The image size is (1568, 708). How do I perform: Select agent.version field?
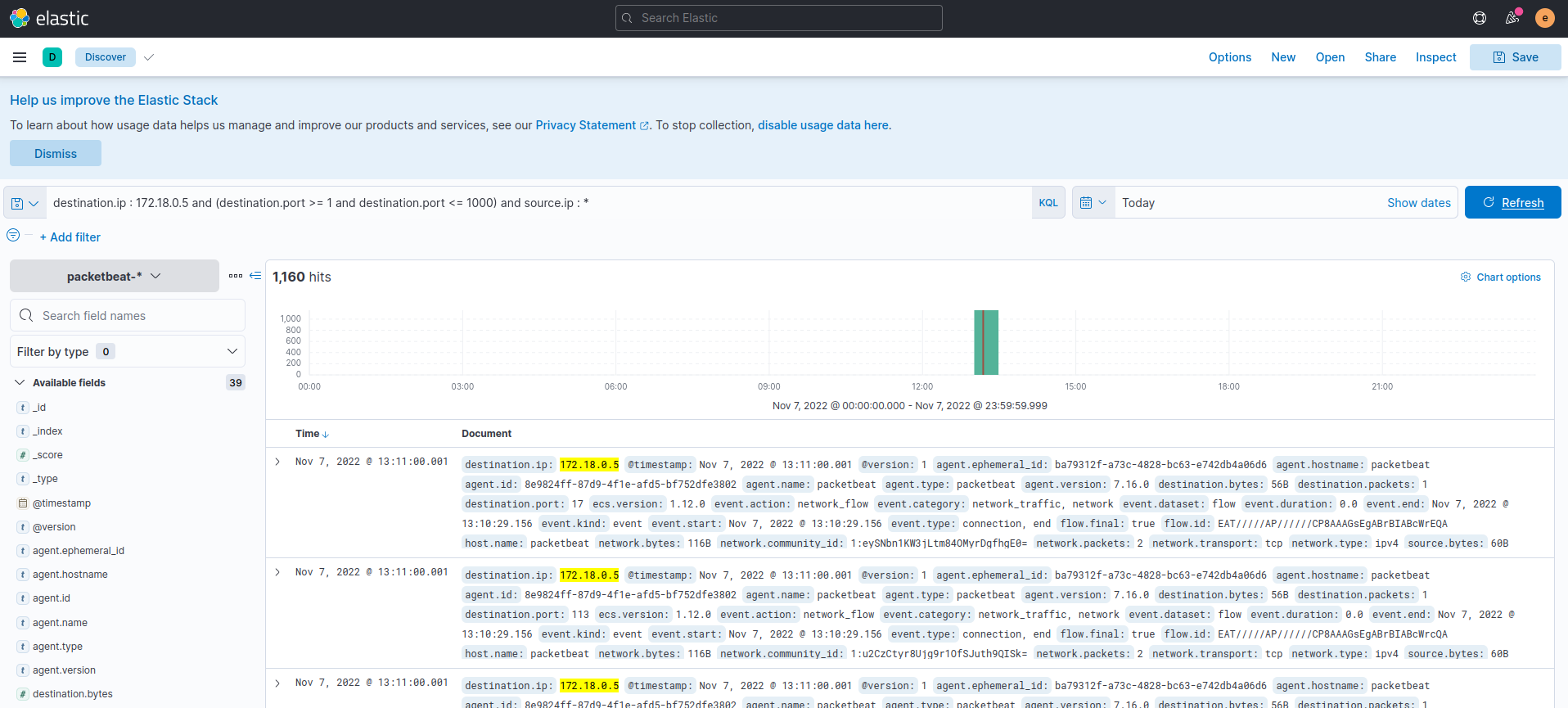64,670
